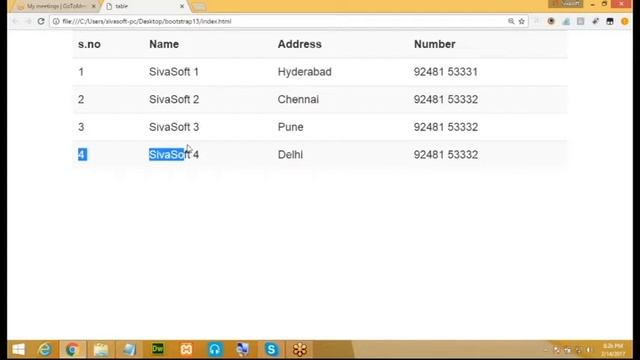
Task: Click the SivaSoft 3 cell
Action: tap(174, 127)
